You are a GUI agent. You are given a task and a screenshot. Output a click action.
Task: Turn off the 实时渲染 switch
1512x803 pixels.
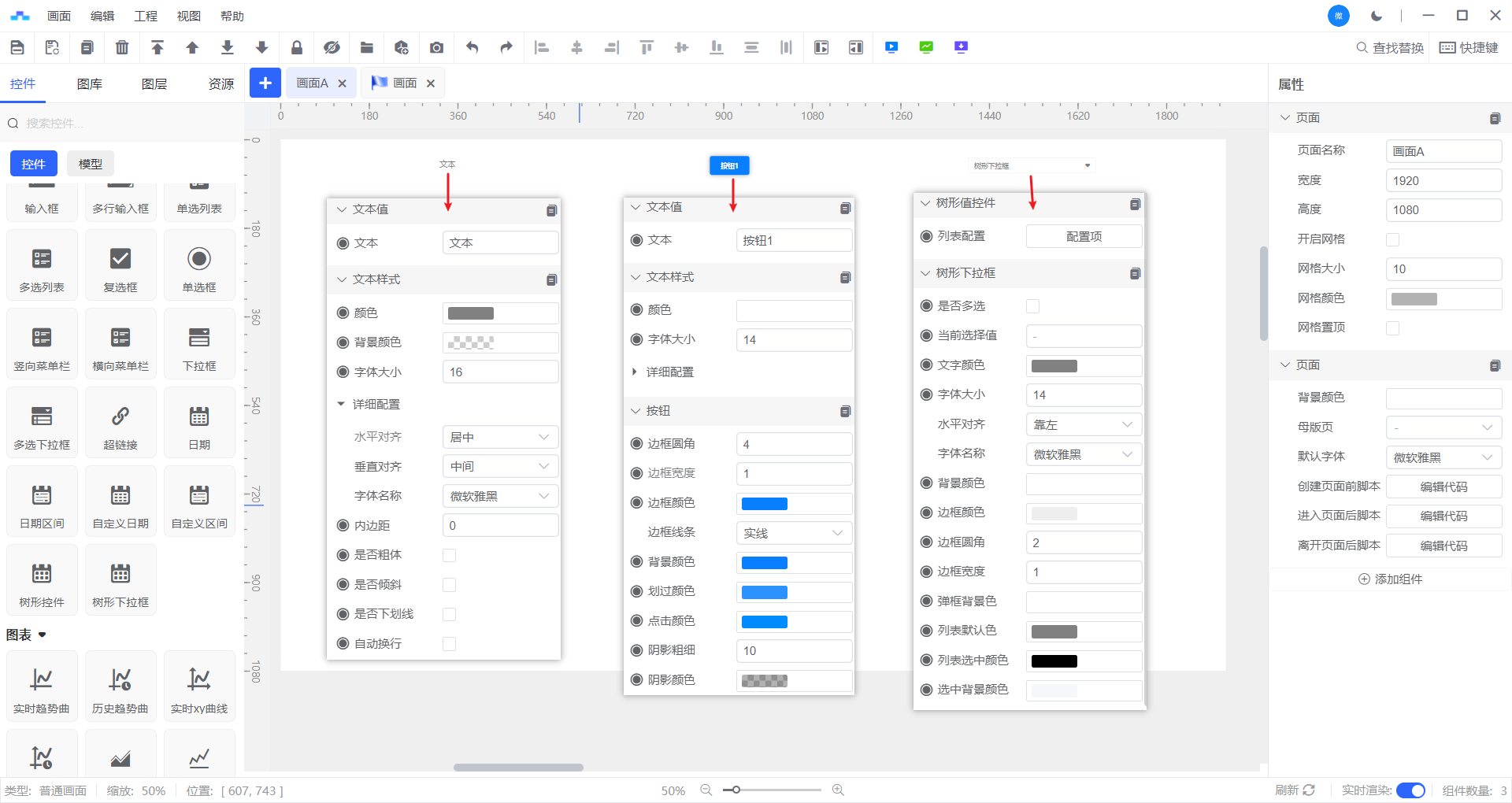click(x=1410, y=790)
